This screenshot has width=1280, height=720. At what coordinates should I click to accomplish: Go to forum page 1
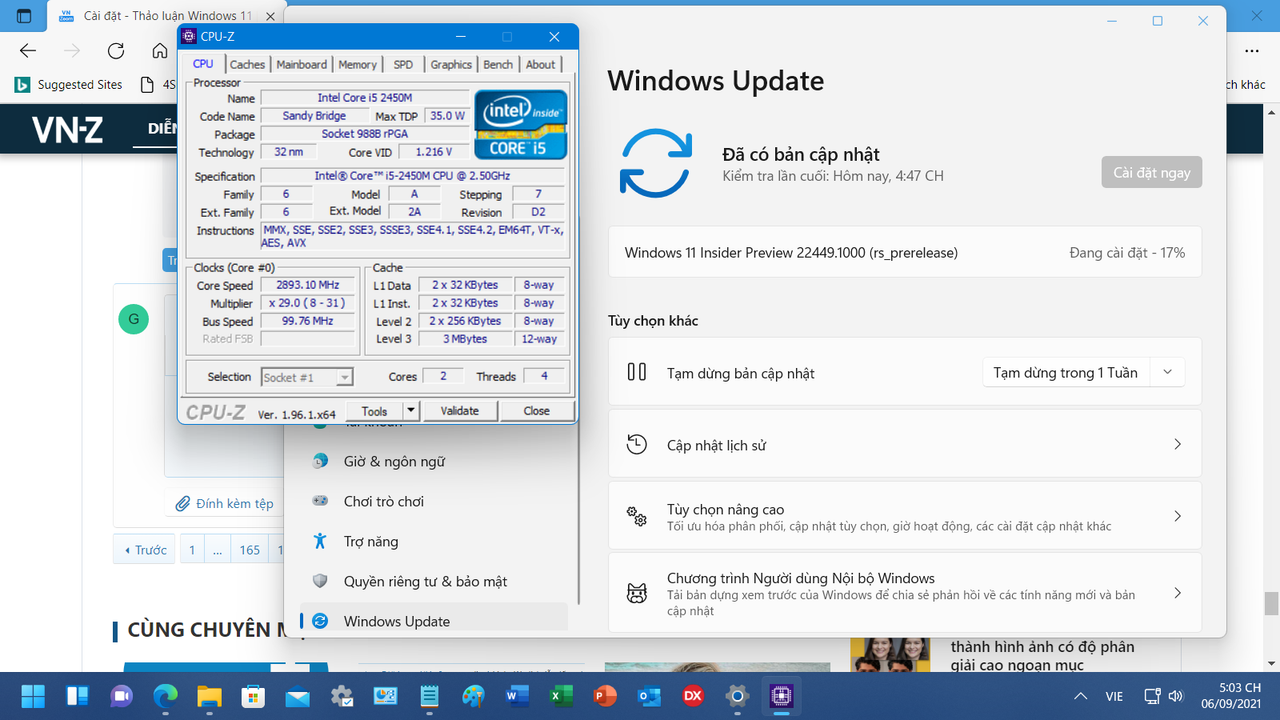pyautogui.click(x=191, y=550)
